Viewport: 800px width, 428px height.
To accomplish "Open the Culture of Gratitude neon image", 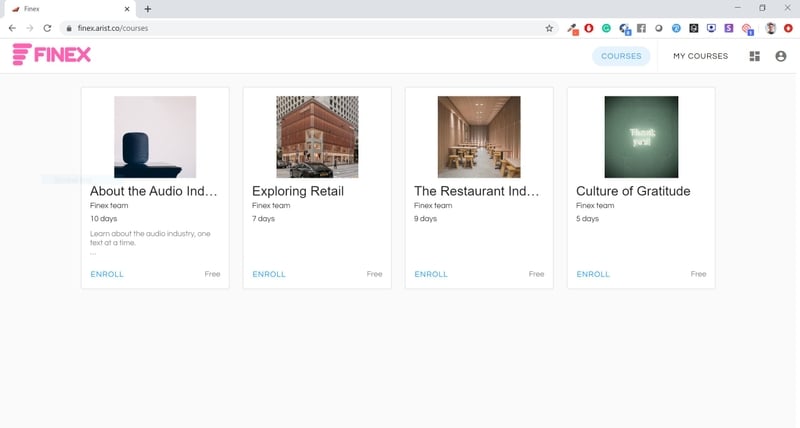I will pos(641,137).
